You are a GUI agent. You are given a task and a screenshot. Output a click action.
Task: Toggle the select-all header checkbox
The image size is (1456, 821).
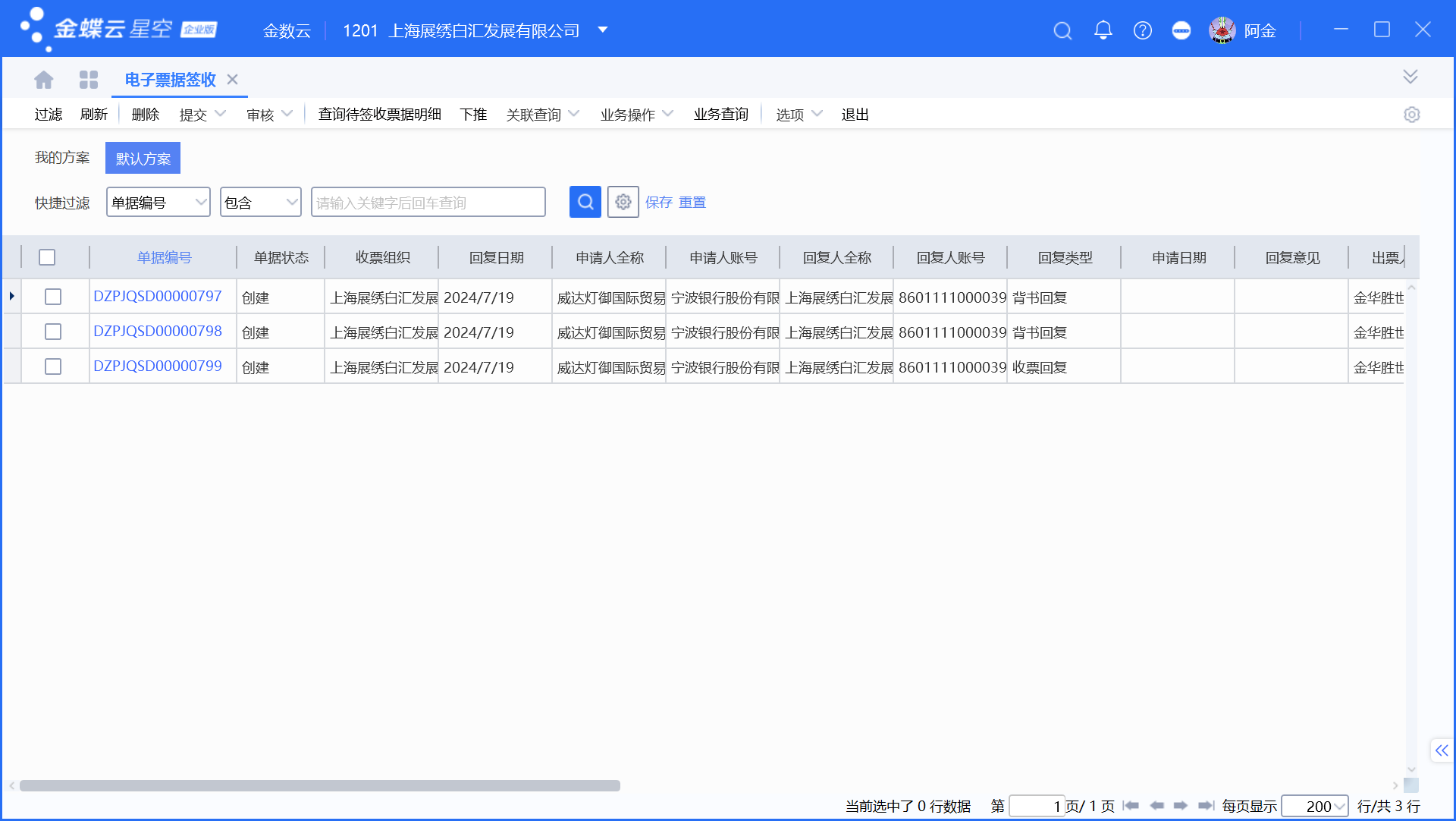coord(47,257)
